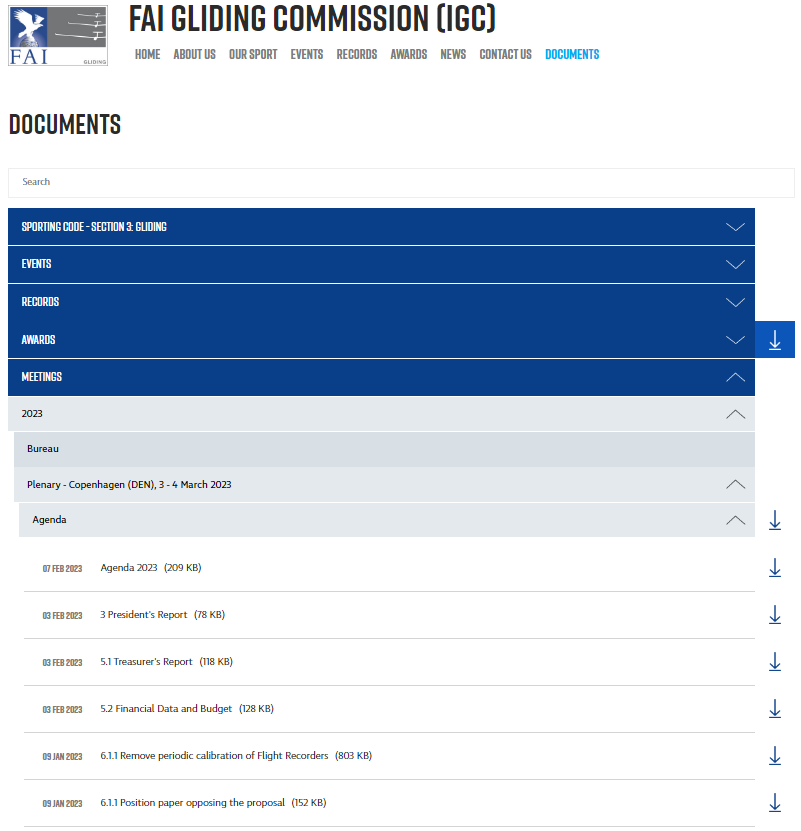The image size is (801, 831).
Task: Click the 2023 year row label
Action: coord(32,414)
